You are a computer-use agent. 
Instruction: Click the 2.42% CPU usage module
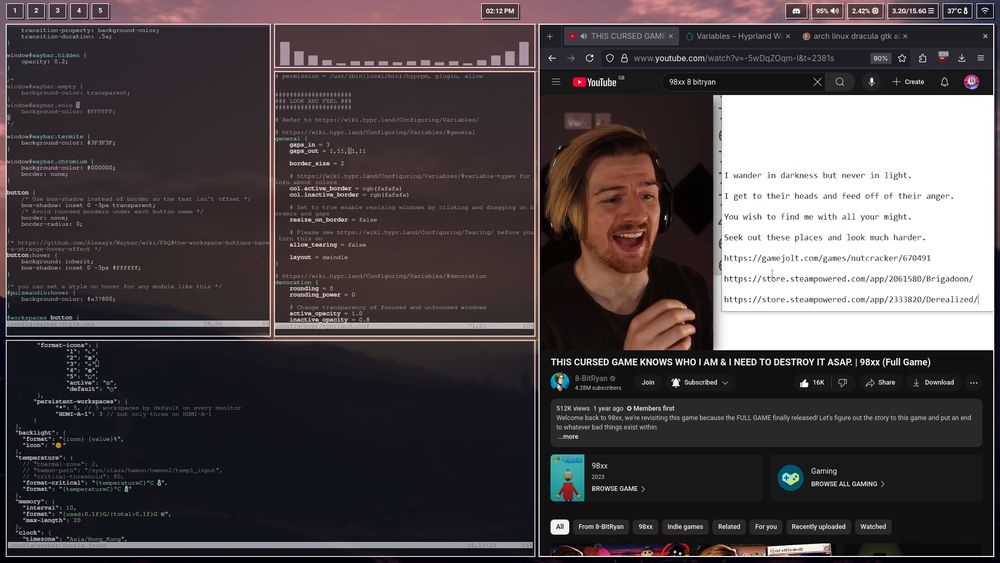tap(865, 11)
